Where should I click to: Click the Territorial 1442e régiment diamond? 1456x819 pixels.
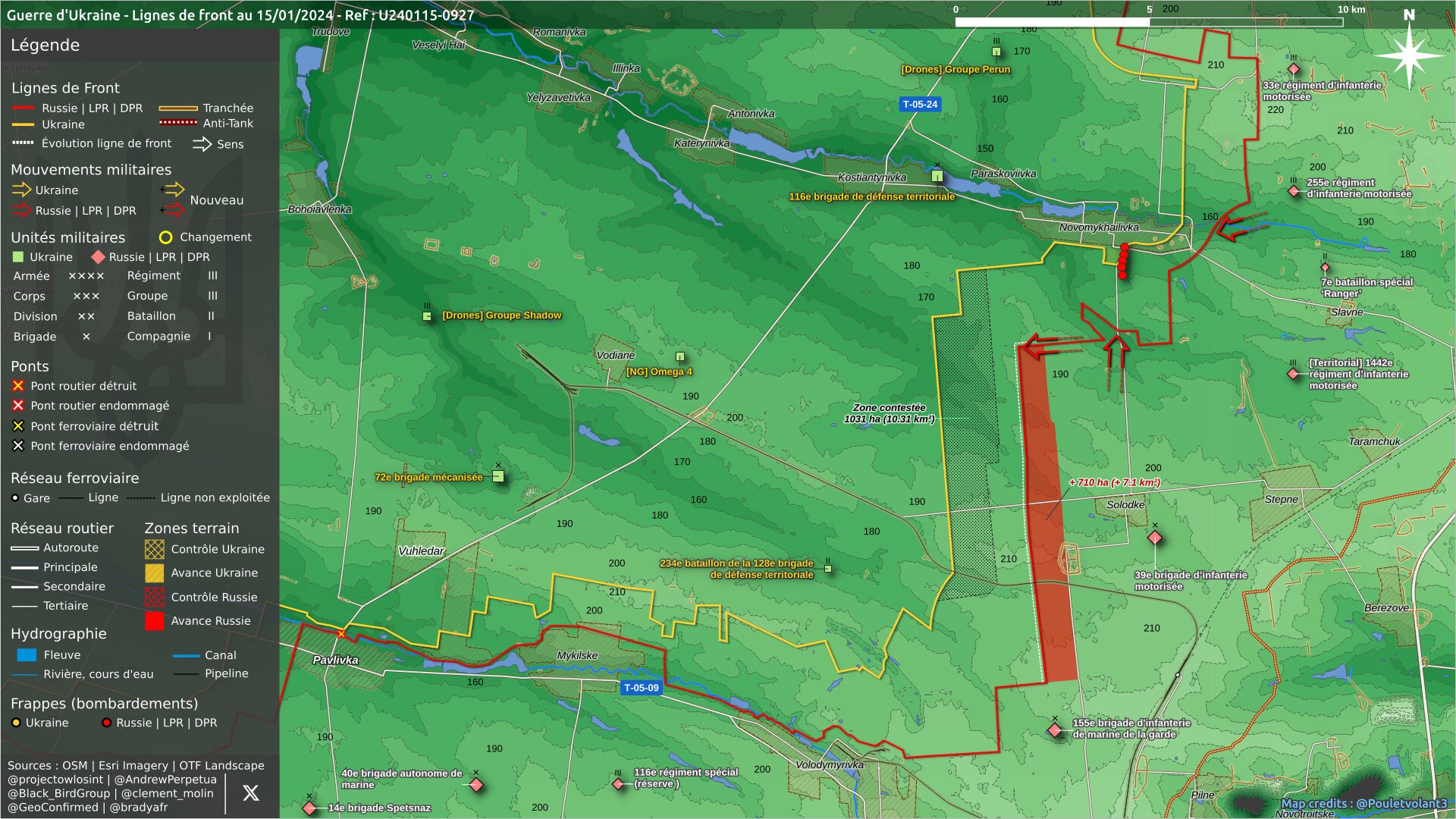(x=1293, y=373)
